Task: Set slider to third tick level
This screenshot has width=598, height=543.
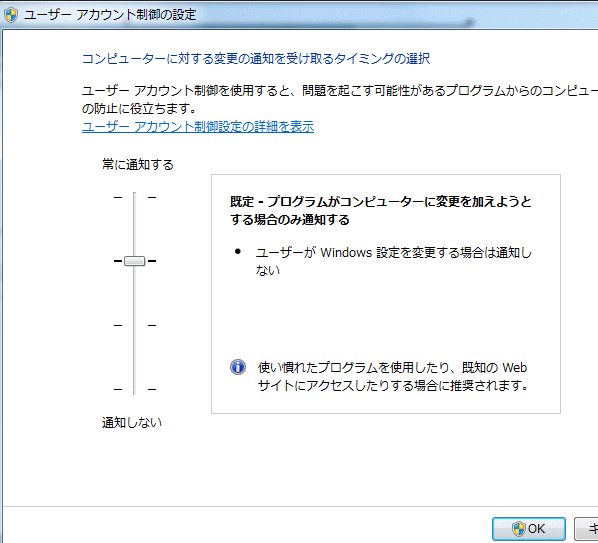Action: (135, 325)
